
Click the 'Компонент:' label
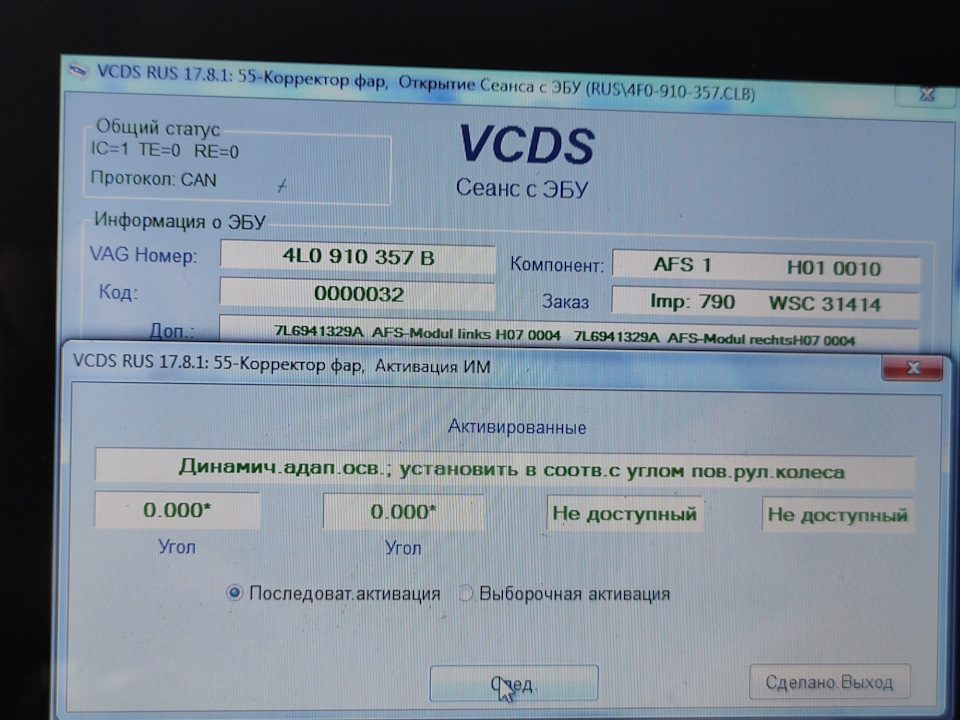(557, 264)
